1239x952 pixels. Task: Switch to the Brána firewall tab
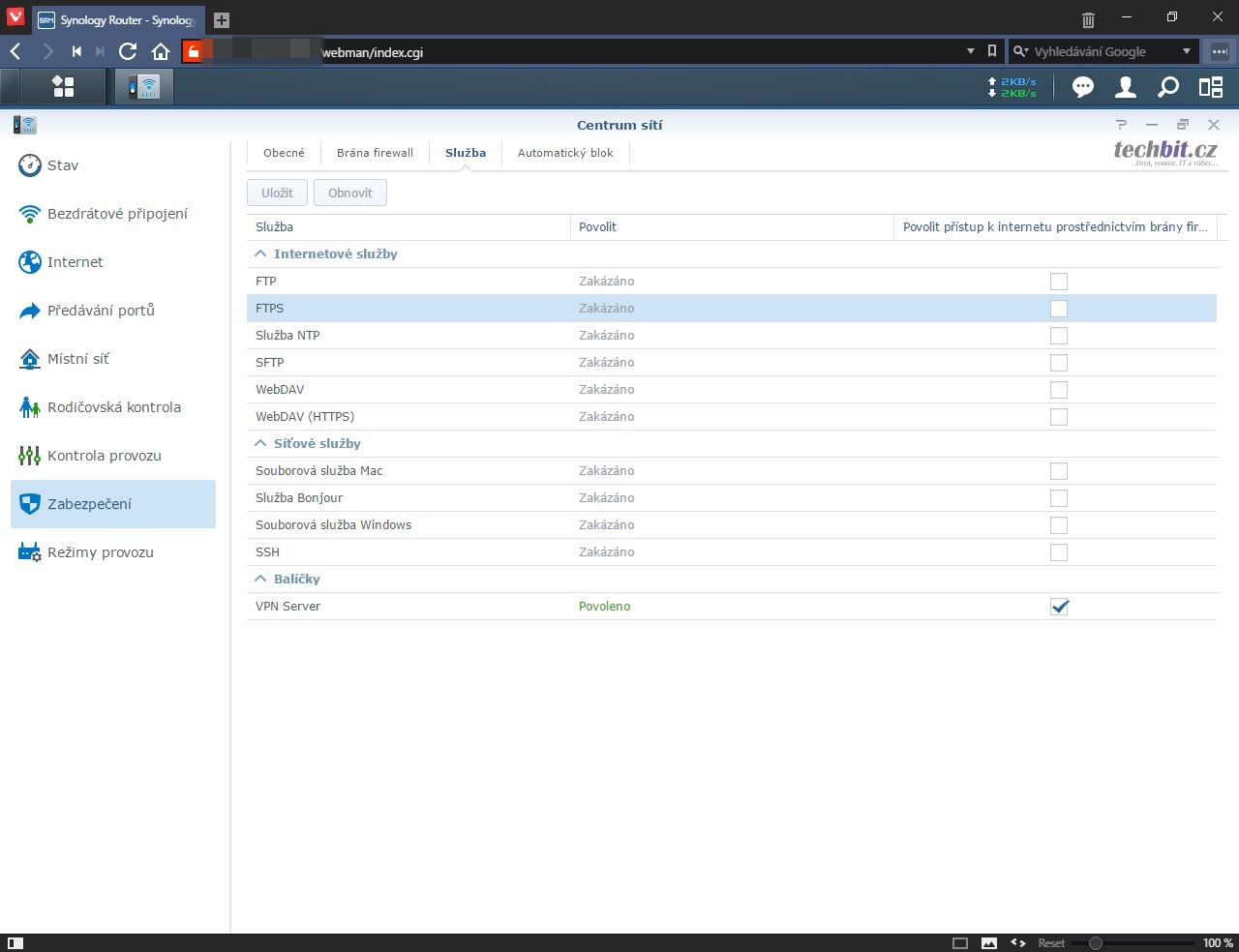click(x=375, y=153)
